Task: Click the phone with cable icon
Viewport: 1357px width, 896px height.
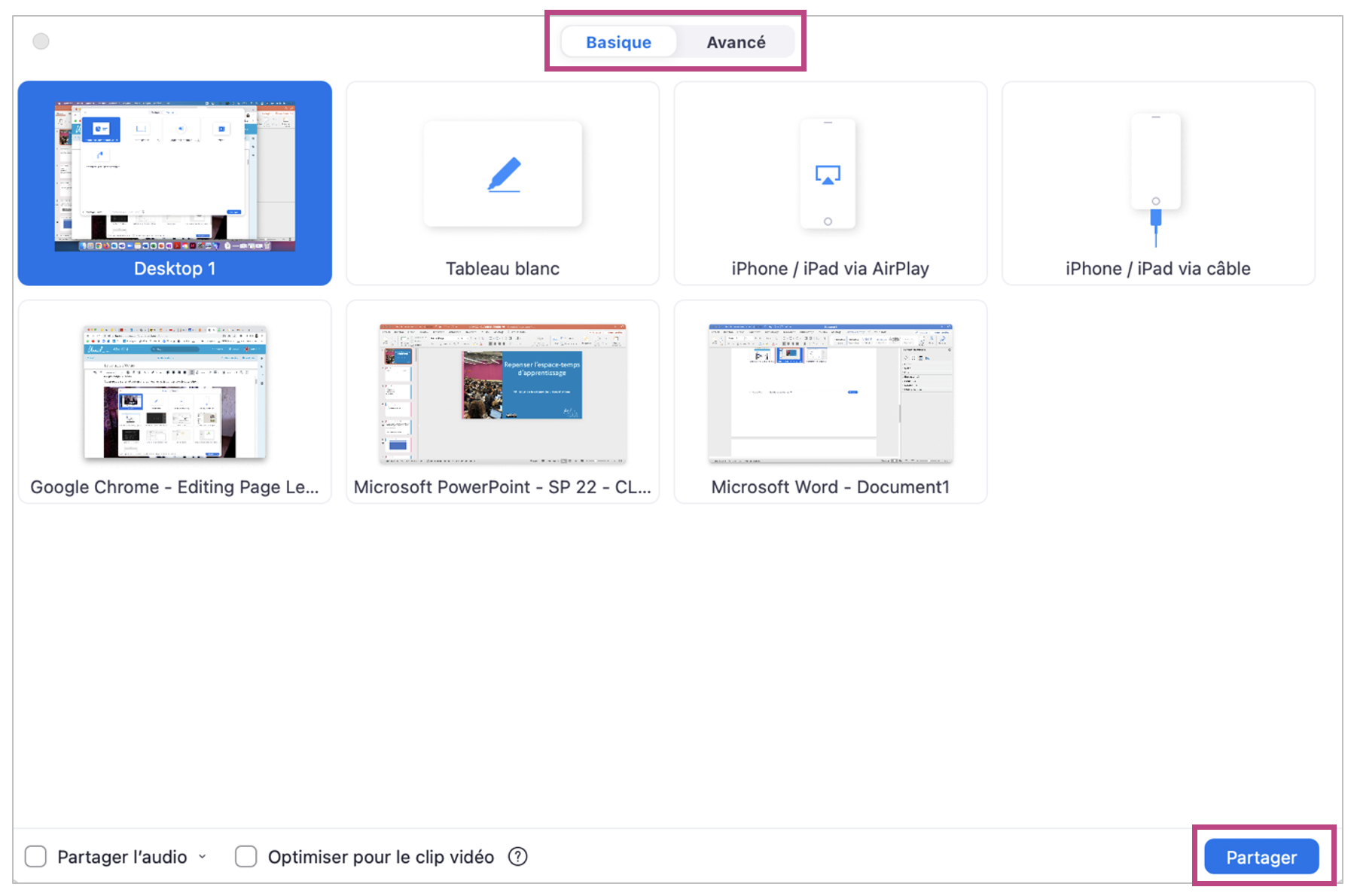Action: click(x=1156, y=177)
